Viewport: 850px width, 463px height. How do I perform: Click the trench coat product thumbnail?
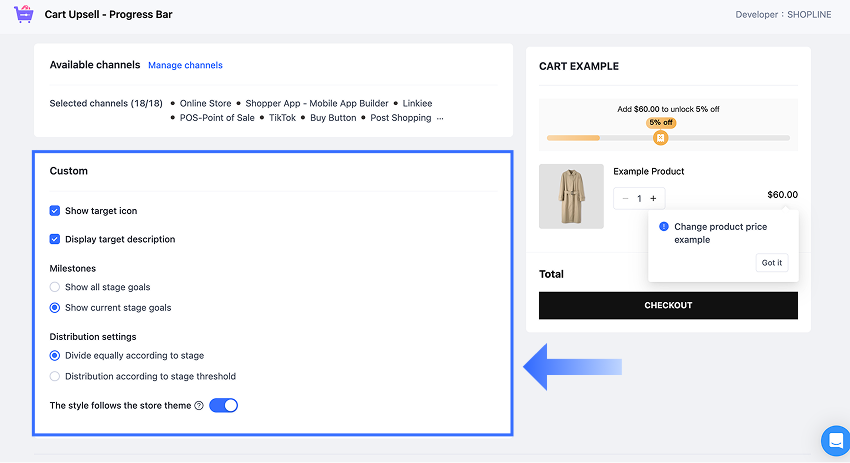pos(571,196)
